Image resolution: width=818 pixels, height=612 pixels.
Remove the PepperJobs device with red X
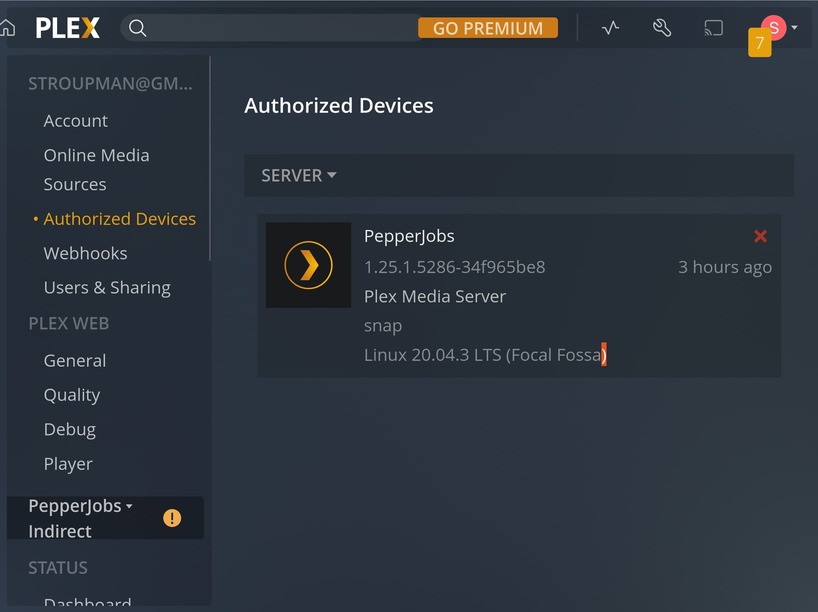(x=760, y=236)
